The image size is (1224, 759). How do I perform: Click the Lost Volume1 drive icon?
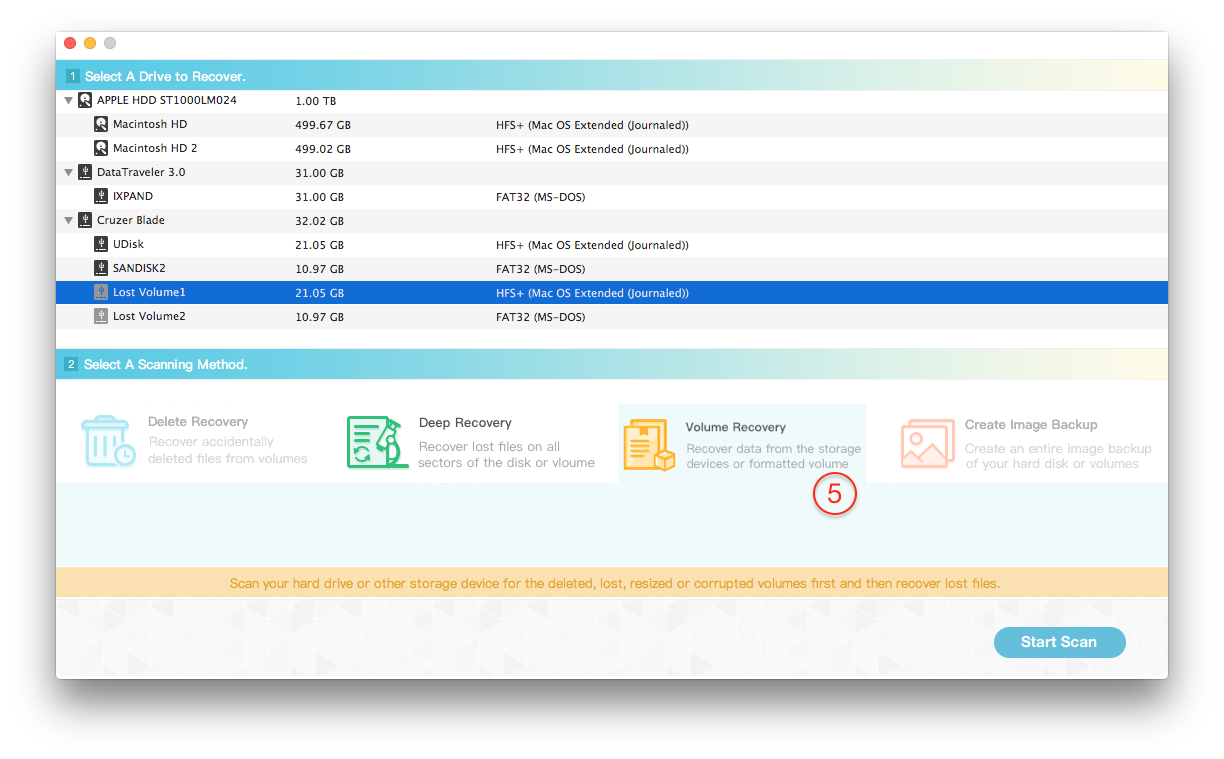(x=101, y=292)
